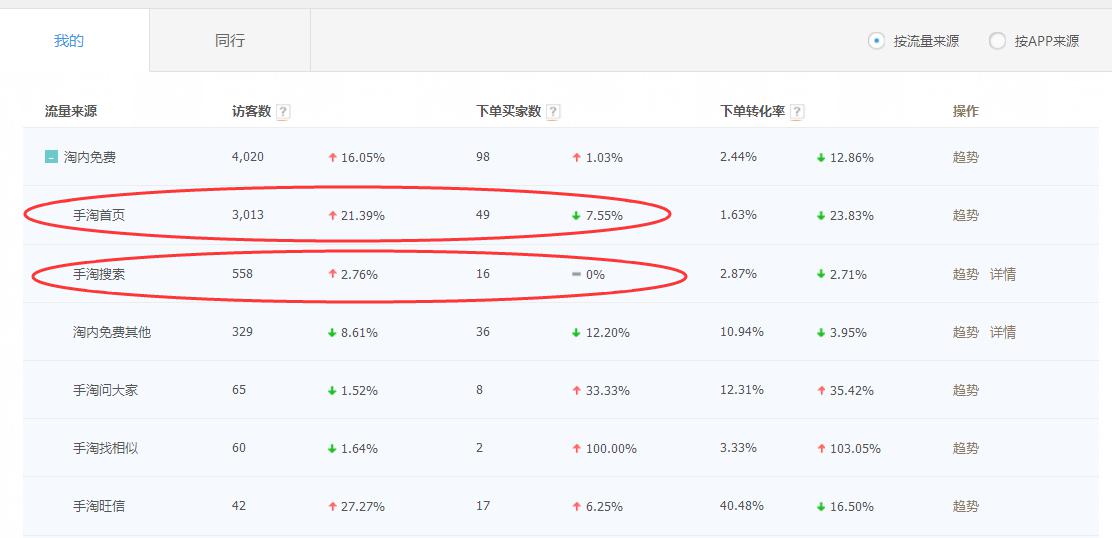Switch to the 同行 tab

[x=230, y=41]
